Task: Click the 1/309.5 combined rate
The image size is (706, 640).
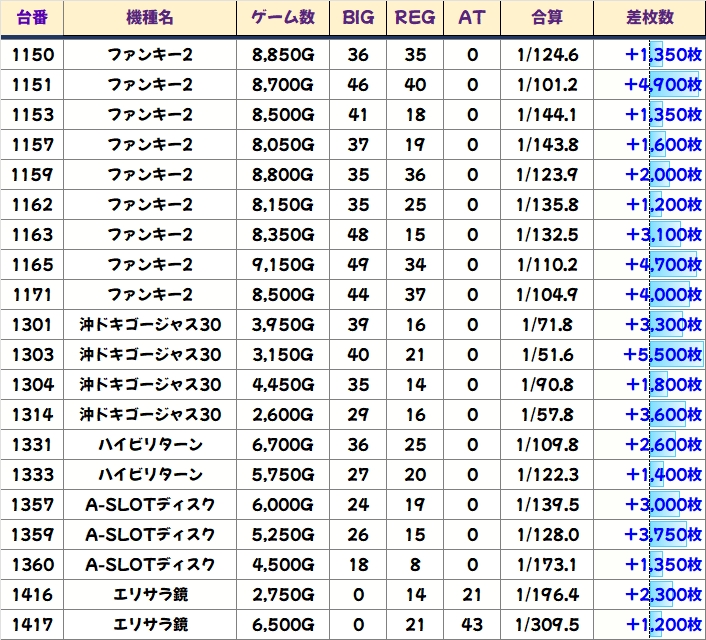Action: (x=548, y=625)
